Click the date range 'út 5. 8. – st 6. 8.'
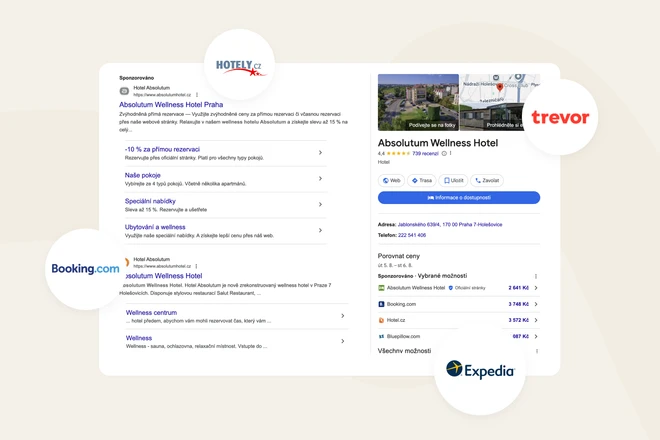This screenshot has width=660, height=440. click(x=395, y=265)
